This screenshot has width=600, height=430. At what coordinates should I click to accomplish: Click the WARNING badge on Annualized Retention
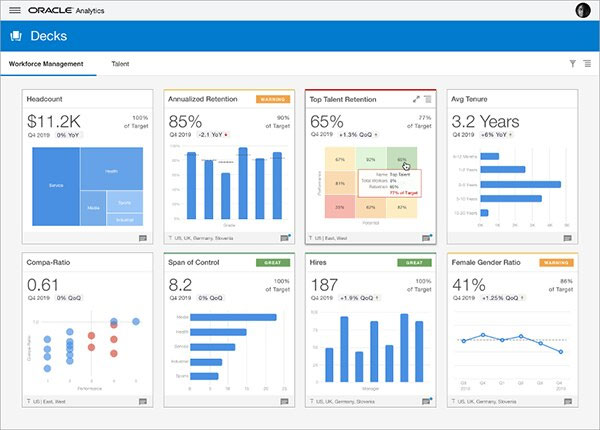[x=276, y=99]
